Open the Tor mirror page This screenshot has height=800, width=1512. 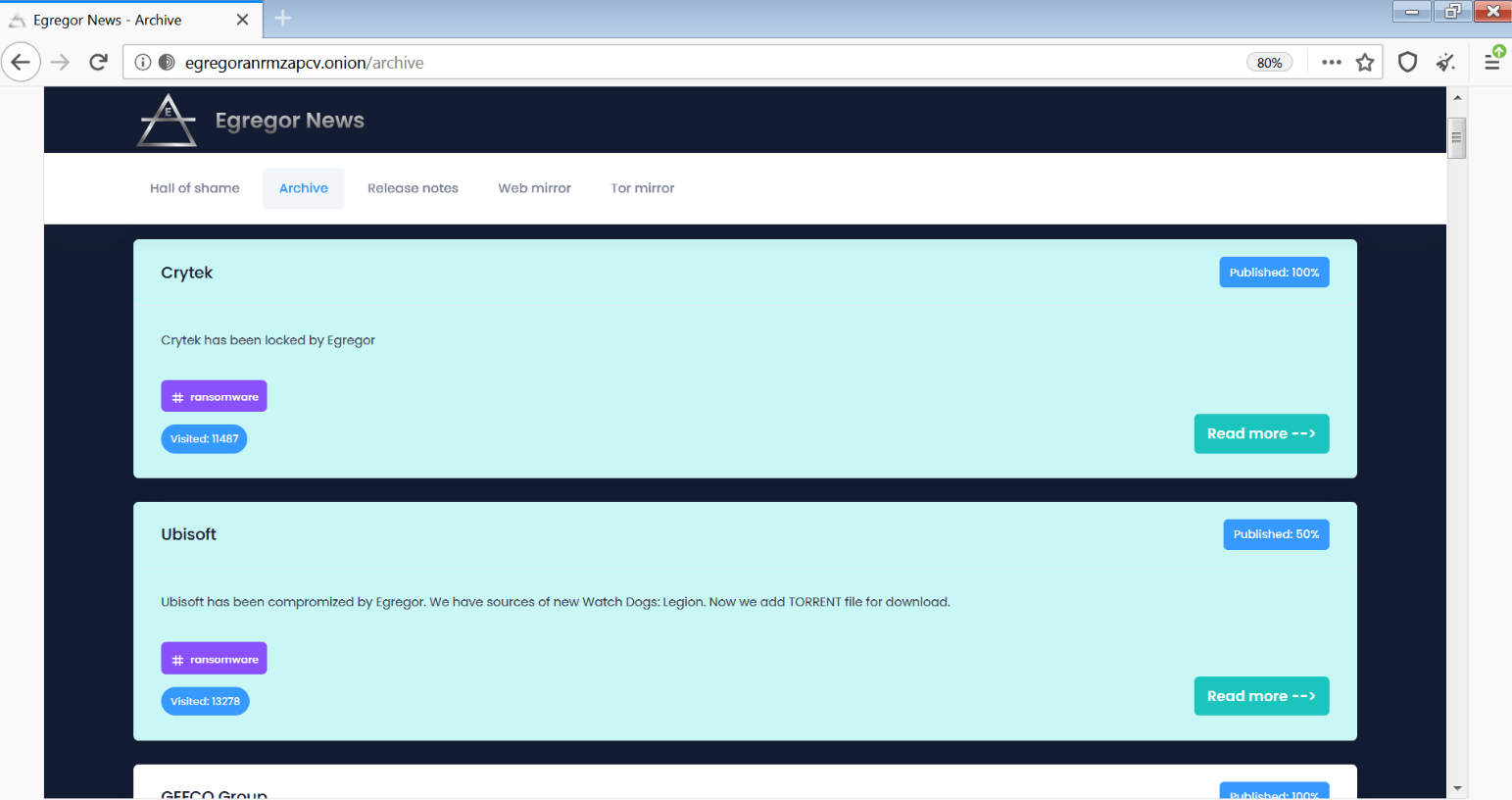(x=642, y=188)
